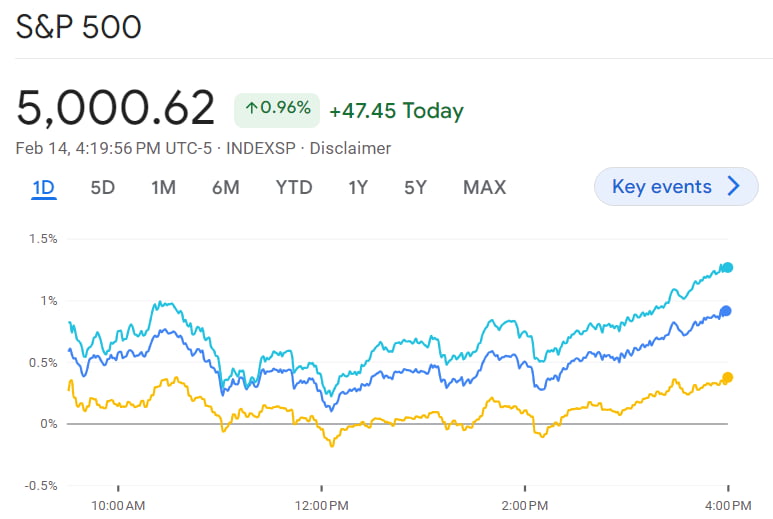Click the 5,000.62 index value
This screenshot has width=773, height=519.
click(115, 108)
